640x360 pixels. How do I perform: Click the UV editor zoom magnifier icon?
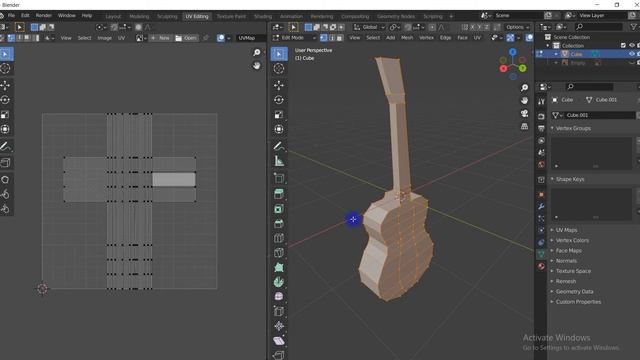tap(256, 53)
